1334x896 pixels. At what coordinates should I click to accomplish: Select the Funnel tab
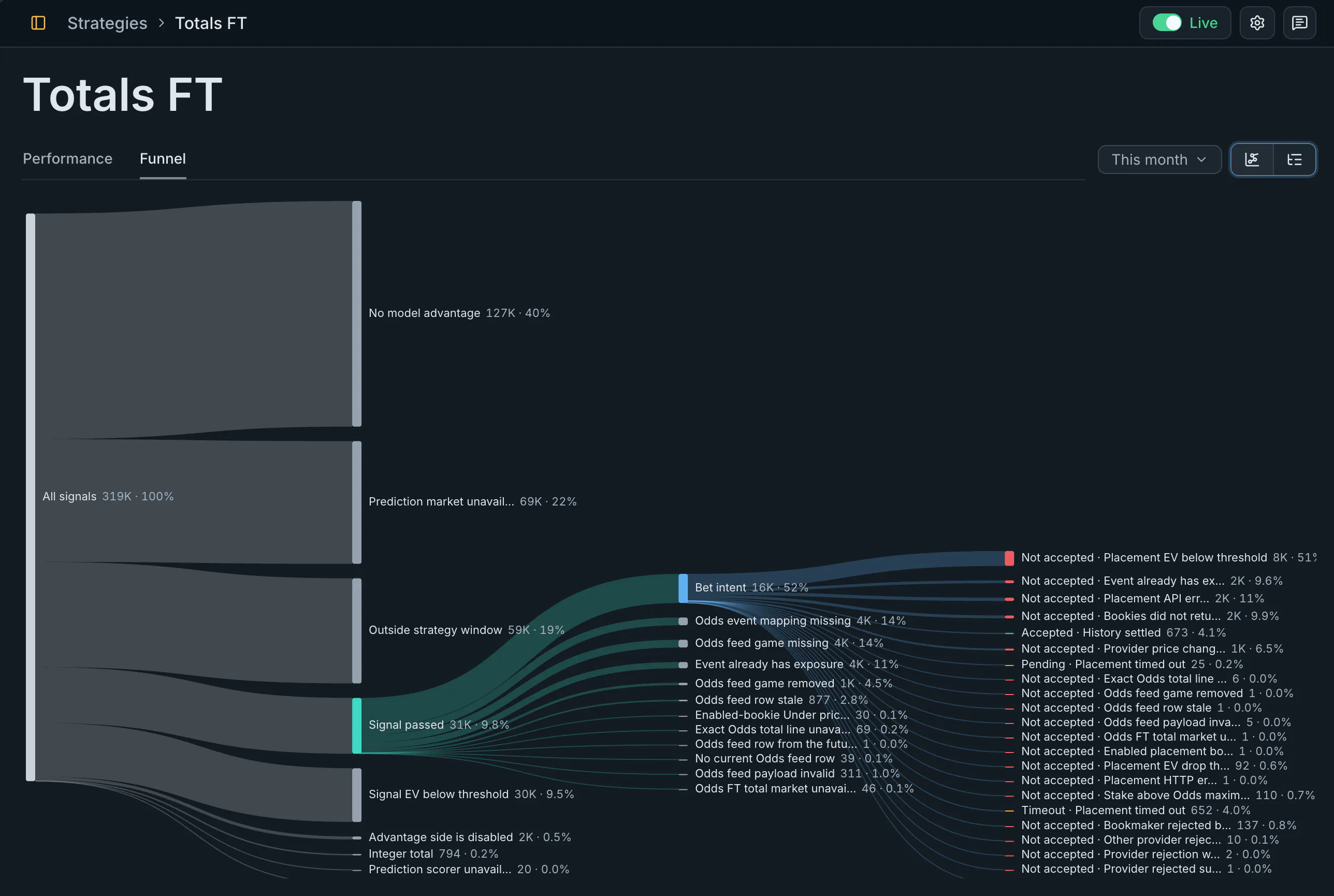[x=163, y=159]
